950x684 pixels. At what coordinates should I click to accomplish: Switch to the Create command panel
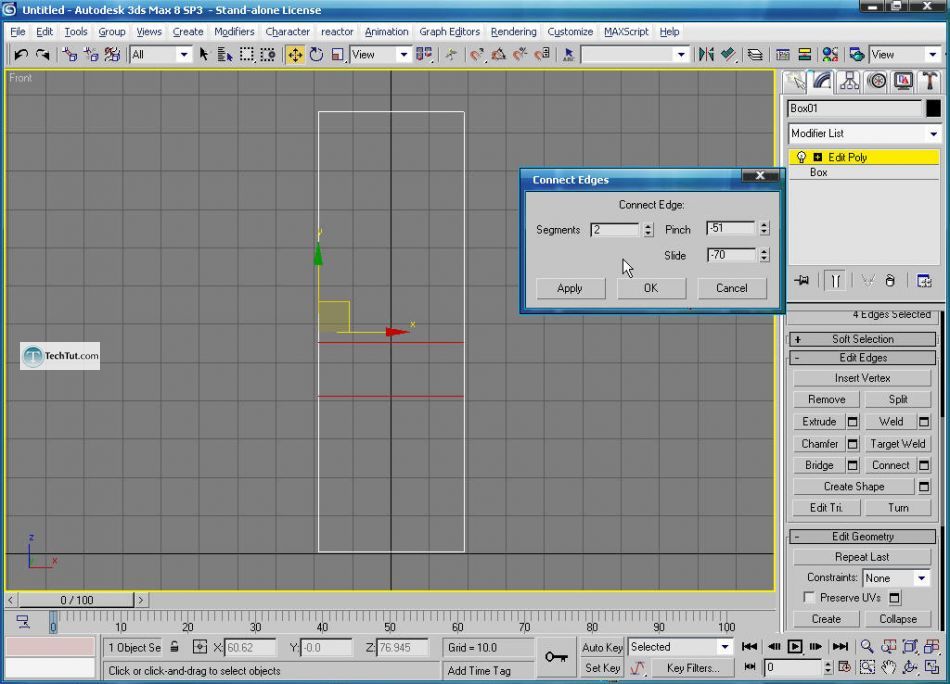[x=796, y=81]
